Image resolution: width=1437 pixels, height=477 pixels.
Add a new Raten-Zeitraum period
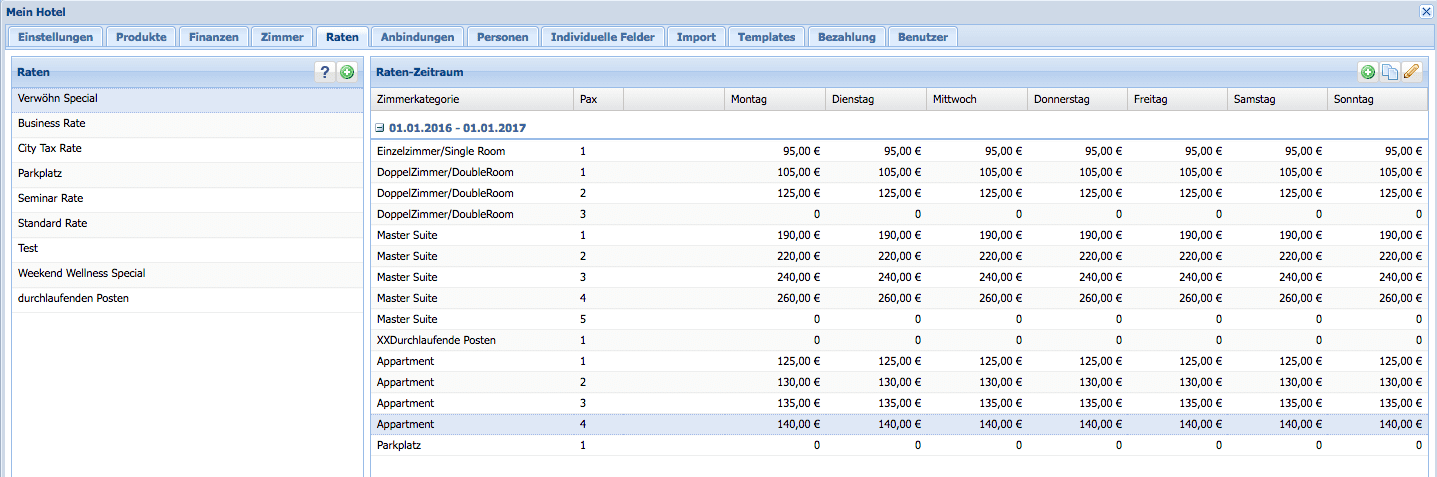pos(1367,72)
